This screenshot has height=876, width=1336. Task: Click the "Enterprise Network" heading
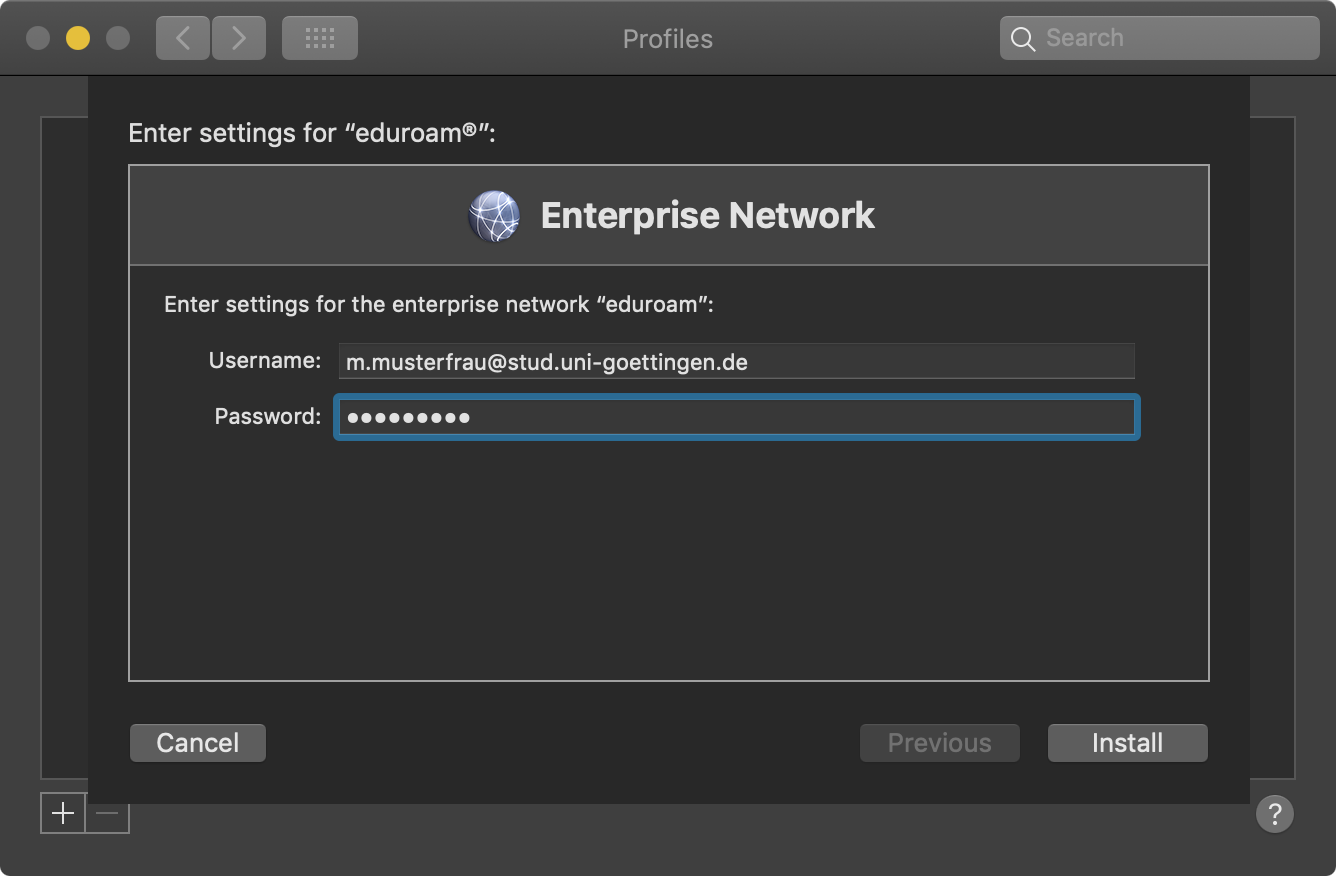708,215
